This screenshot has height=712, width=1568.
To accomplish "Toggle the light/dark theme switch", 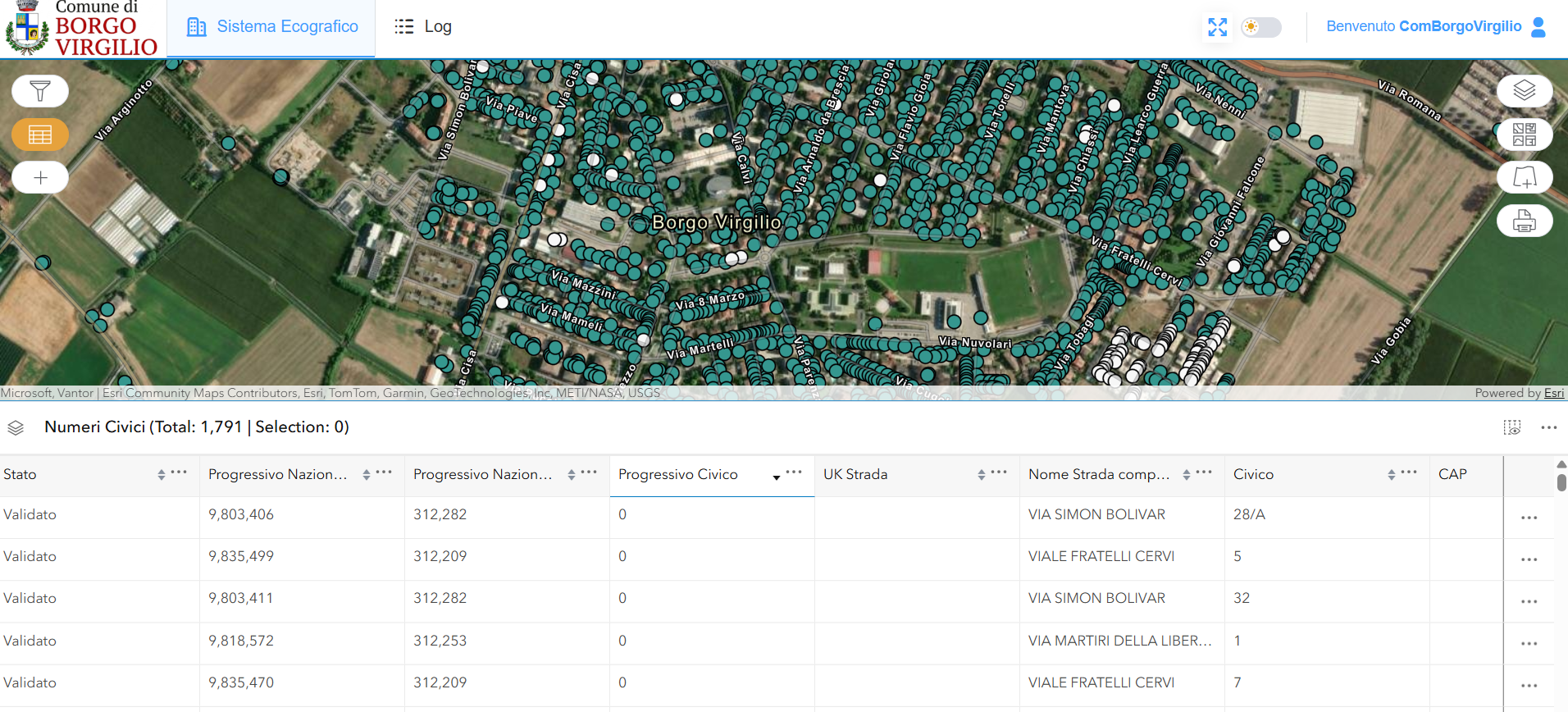I will tap(1260, 27).
